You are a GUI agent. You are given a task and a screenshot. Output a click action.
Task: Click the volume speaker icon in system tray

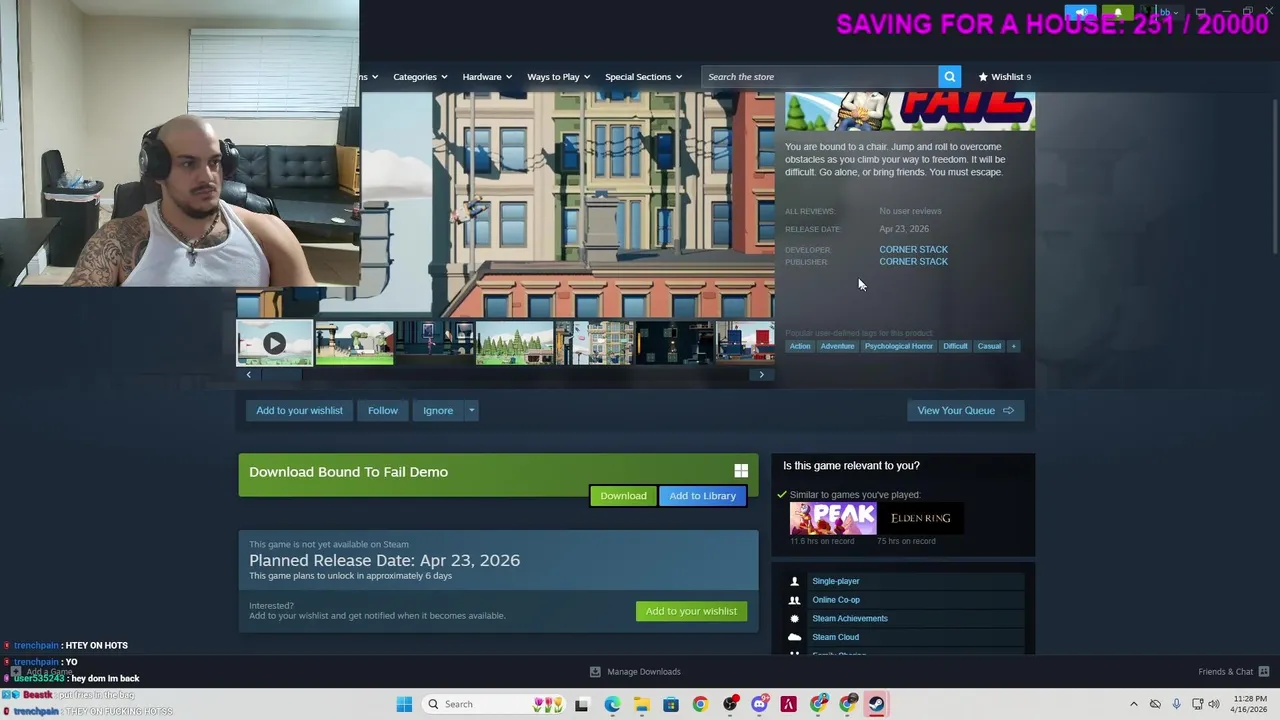point(1214,704)
